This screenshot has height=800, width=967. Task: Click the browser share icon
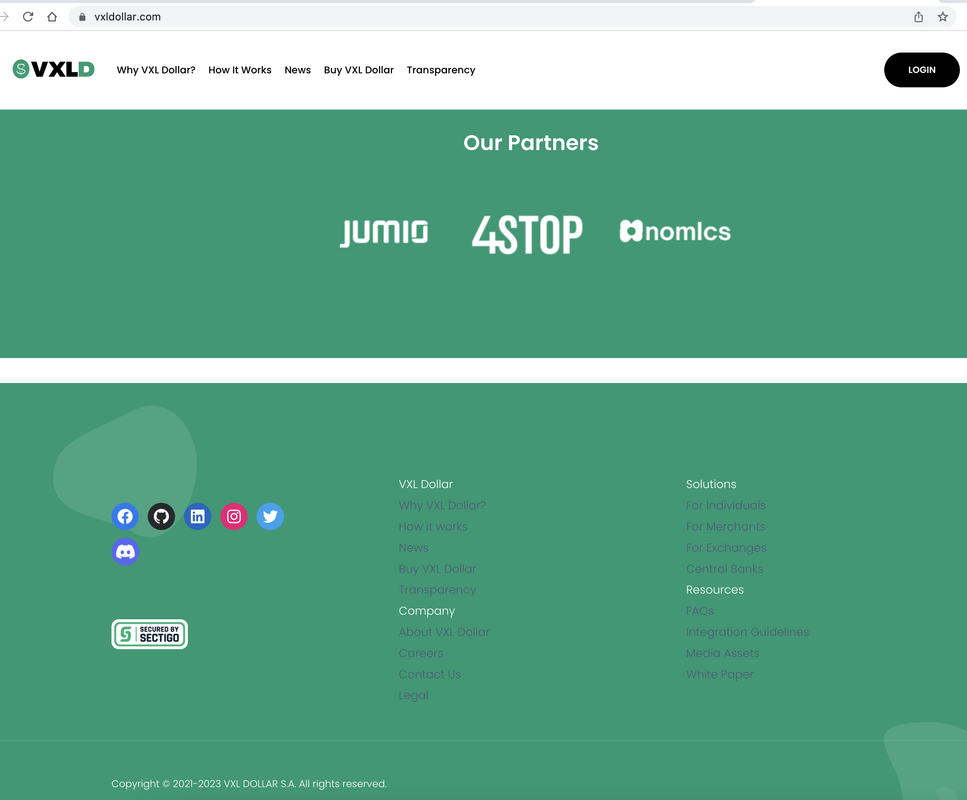tap(918, 17)
